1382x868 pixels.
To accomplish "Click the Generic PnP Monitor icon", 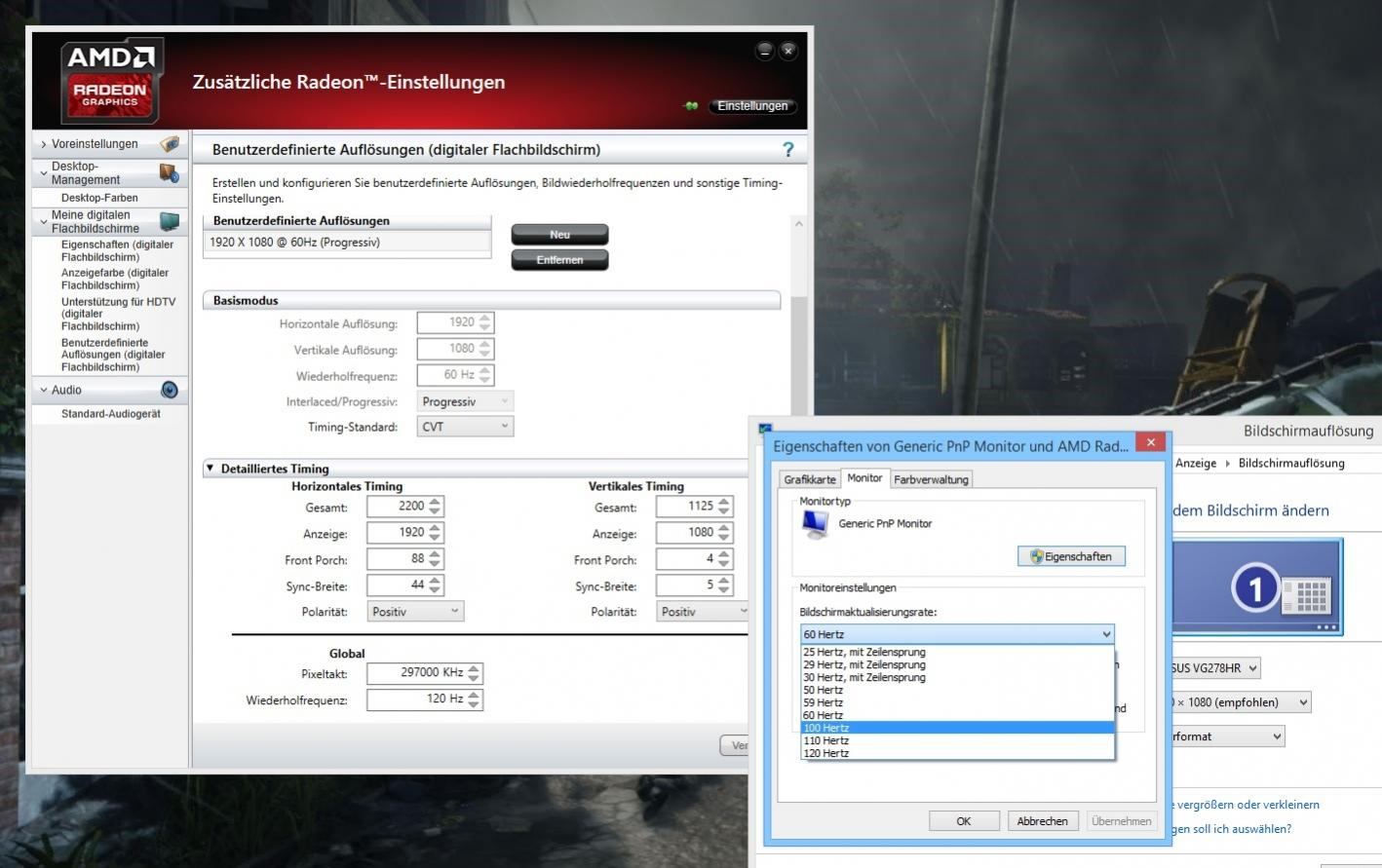I will [x=815, y=525].
